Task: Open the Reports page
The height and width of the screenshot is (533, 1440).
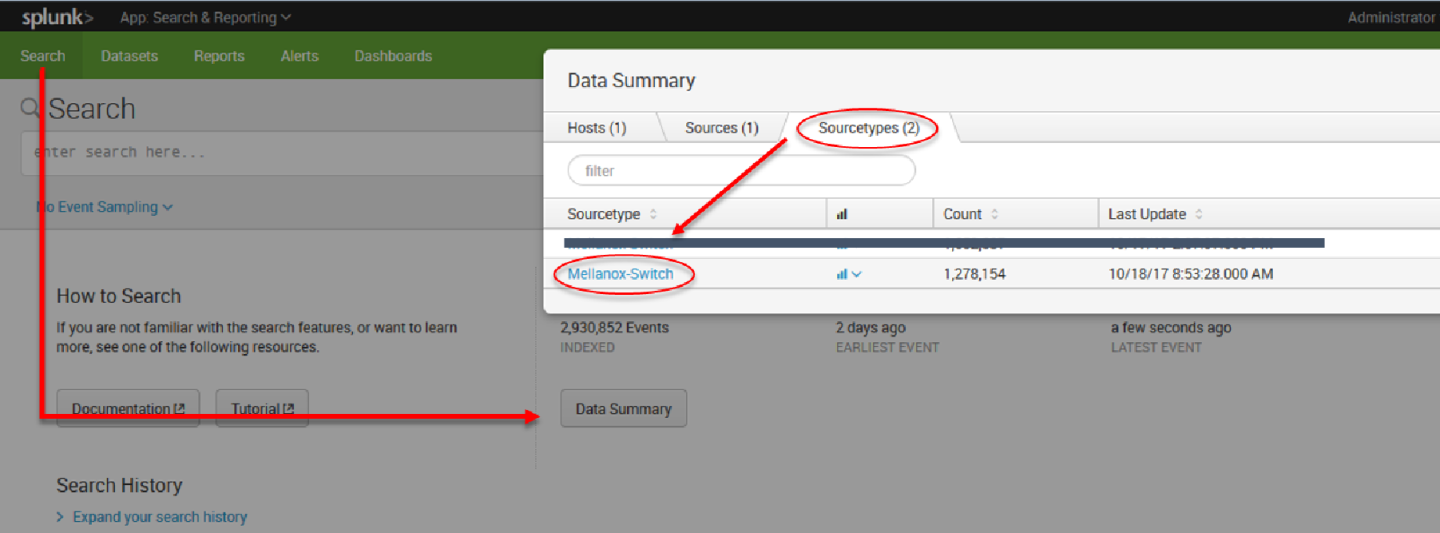Action: 219,56
